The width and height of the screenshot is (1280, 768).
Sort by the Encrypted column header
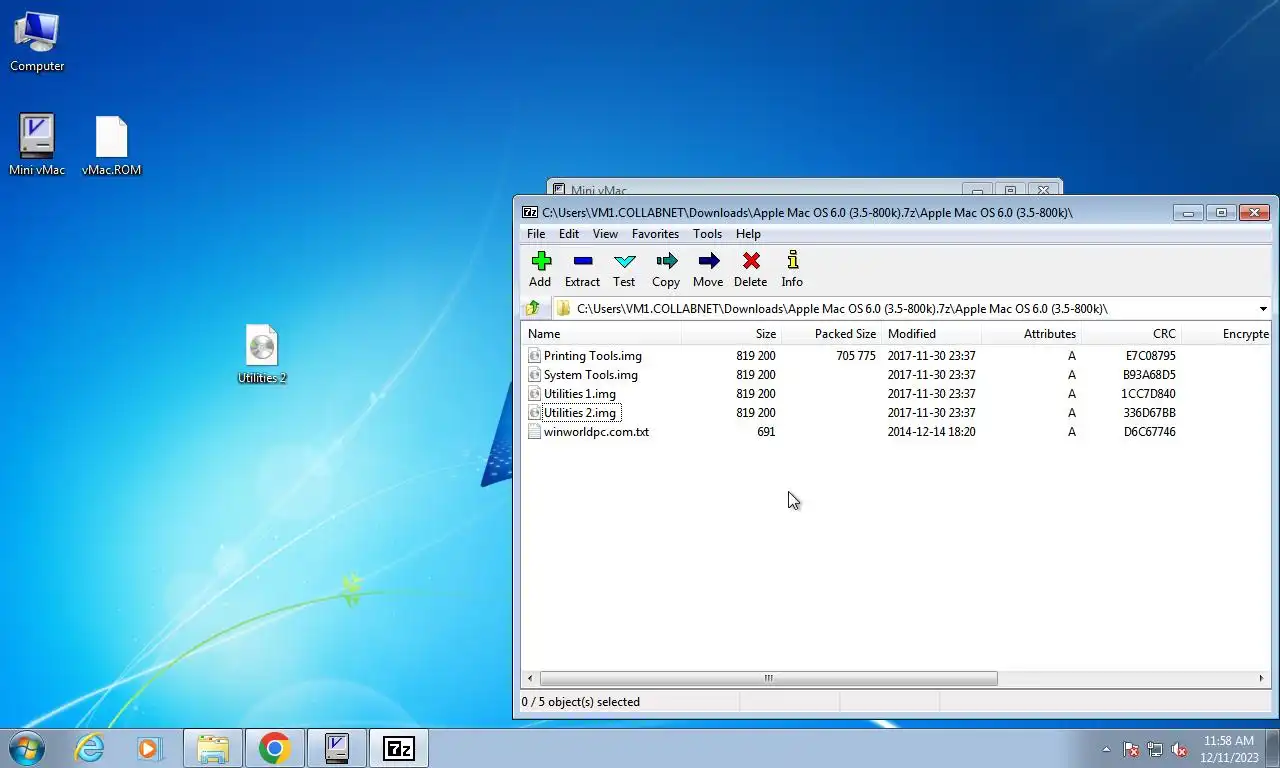point(1226,334)
